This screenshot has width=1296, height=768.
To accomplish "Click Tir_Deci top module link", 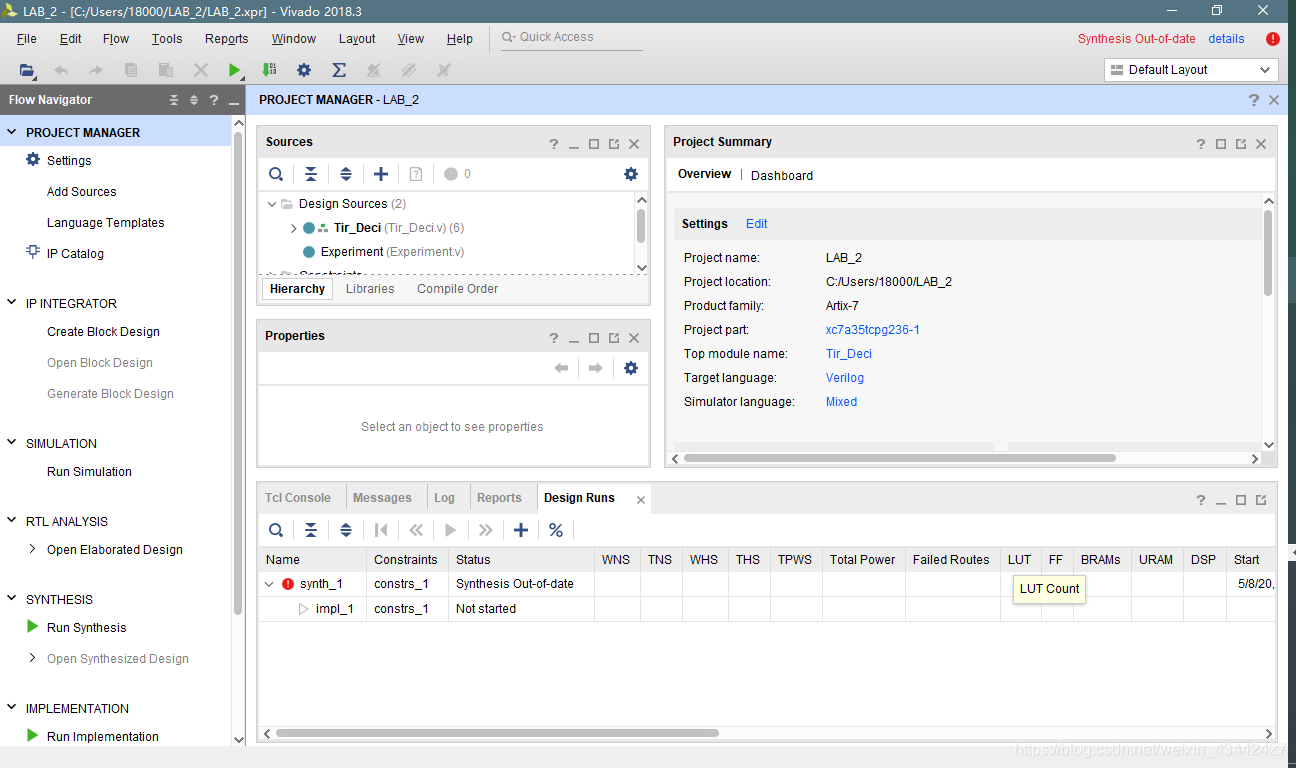I will pyautogui.click(x=849, y=354).
